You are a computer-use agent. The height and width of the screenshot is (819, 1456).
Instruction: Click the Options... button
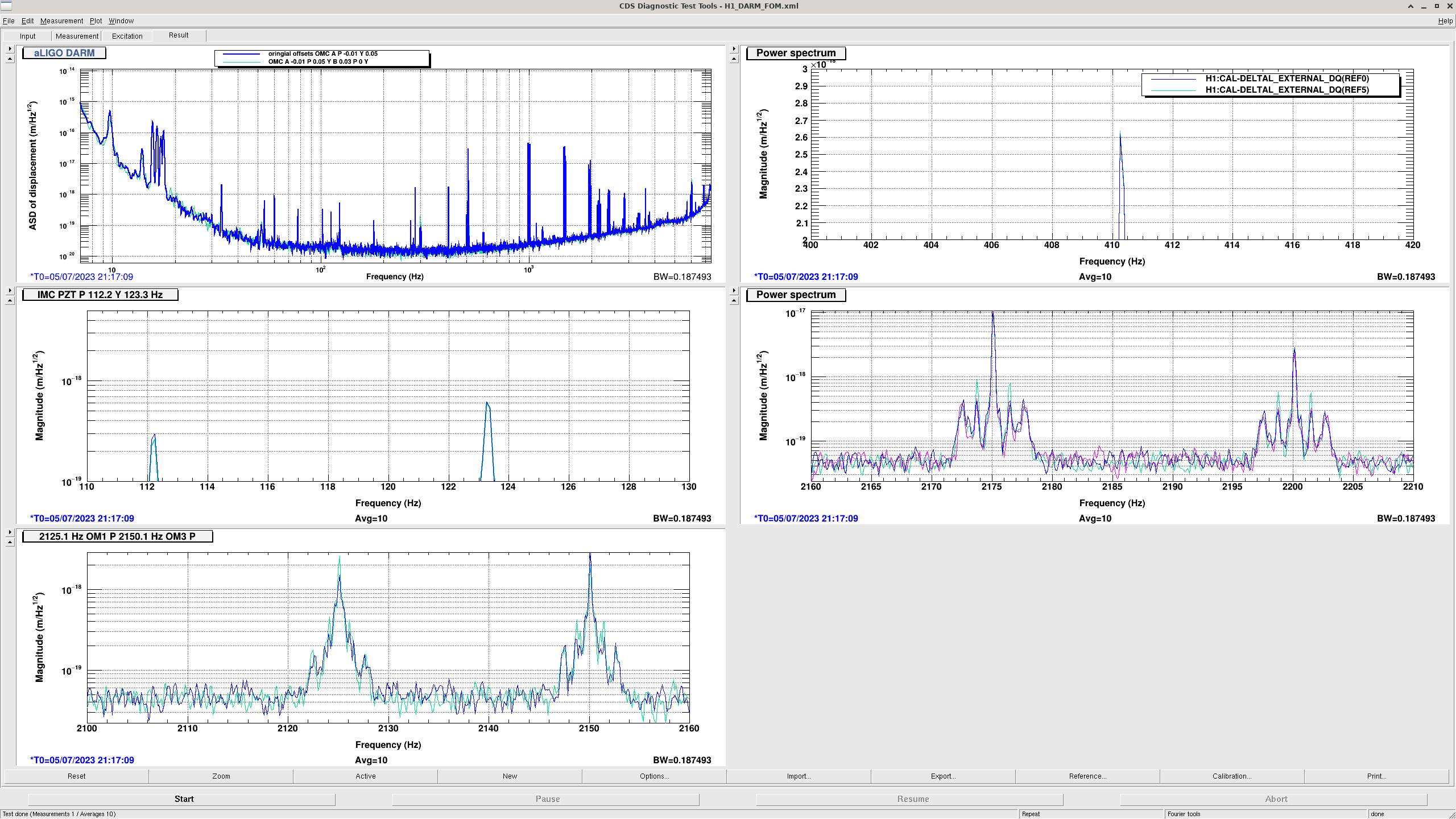(x=654, y=776)
